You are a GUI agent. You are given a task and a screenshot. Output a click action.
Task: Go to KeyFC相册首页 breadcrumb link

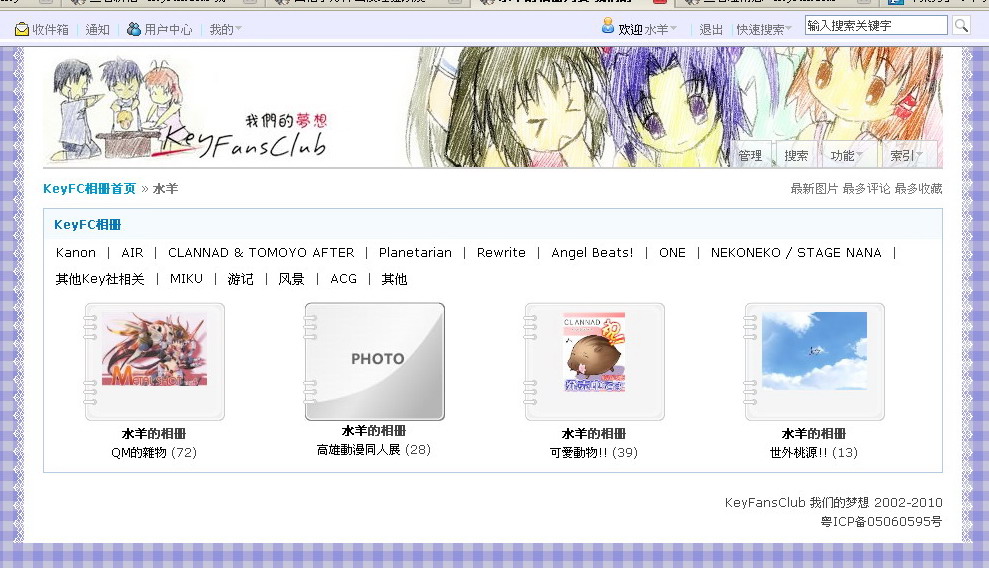click(x=90, y=188)
